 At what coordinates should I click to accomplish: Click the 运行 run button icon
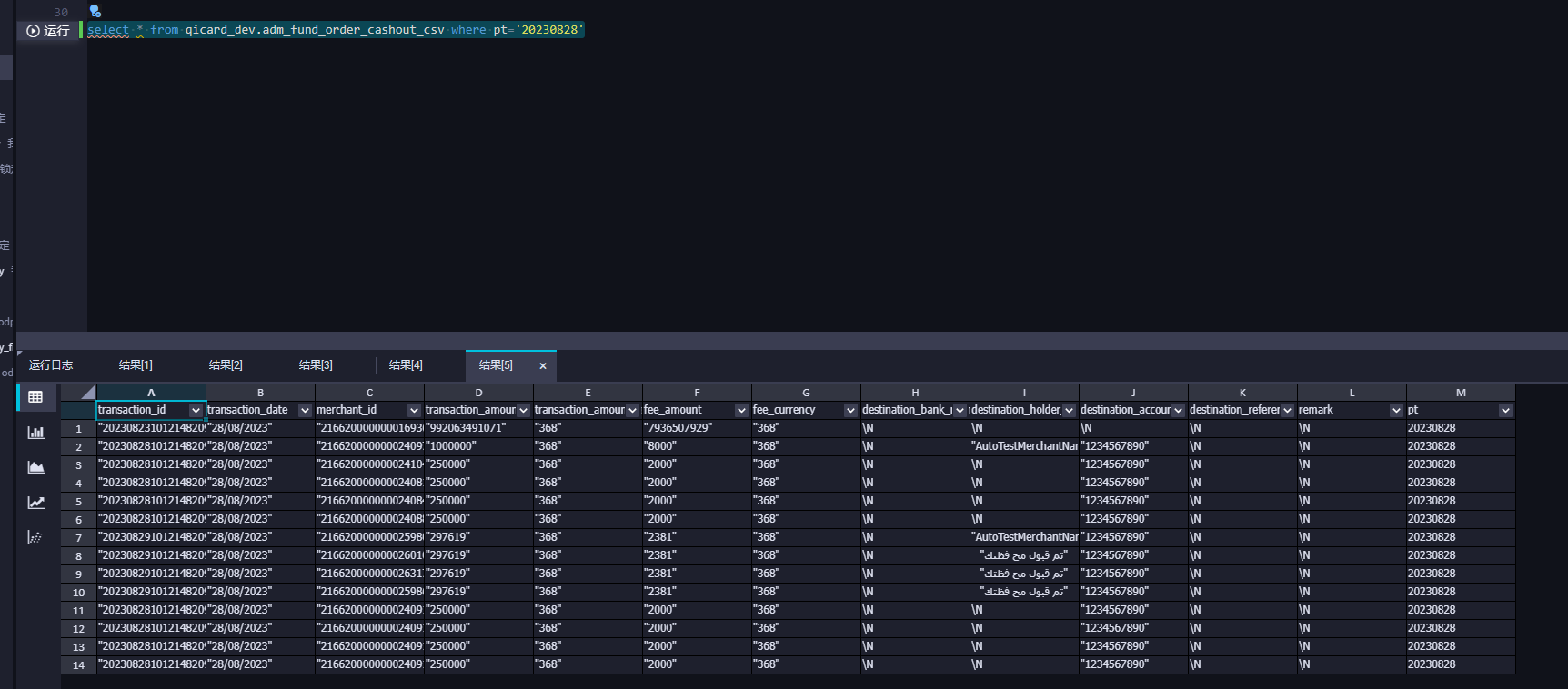coord(34,31)
